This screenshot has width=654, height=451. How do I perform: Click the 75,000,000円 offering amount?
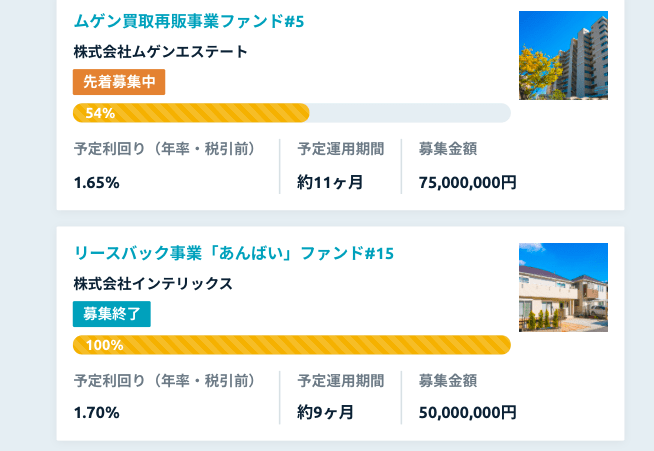[x=468, y=183]
